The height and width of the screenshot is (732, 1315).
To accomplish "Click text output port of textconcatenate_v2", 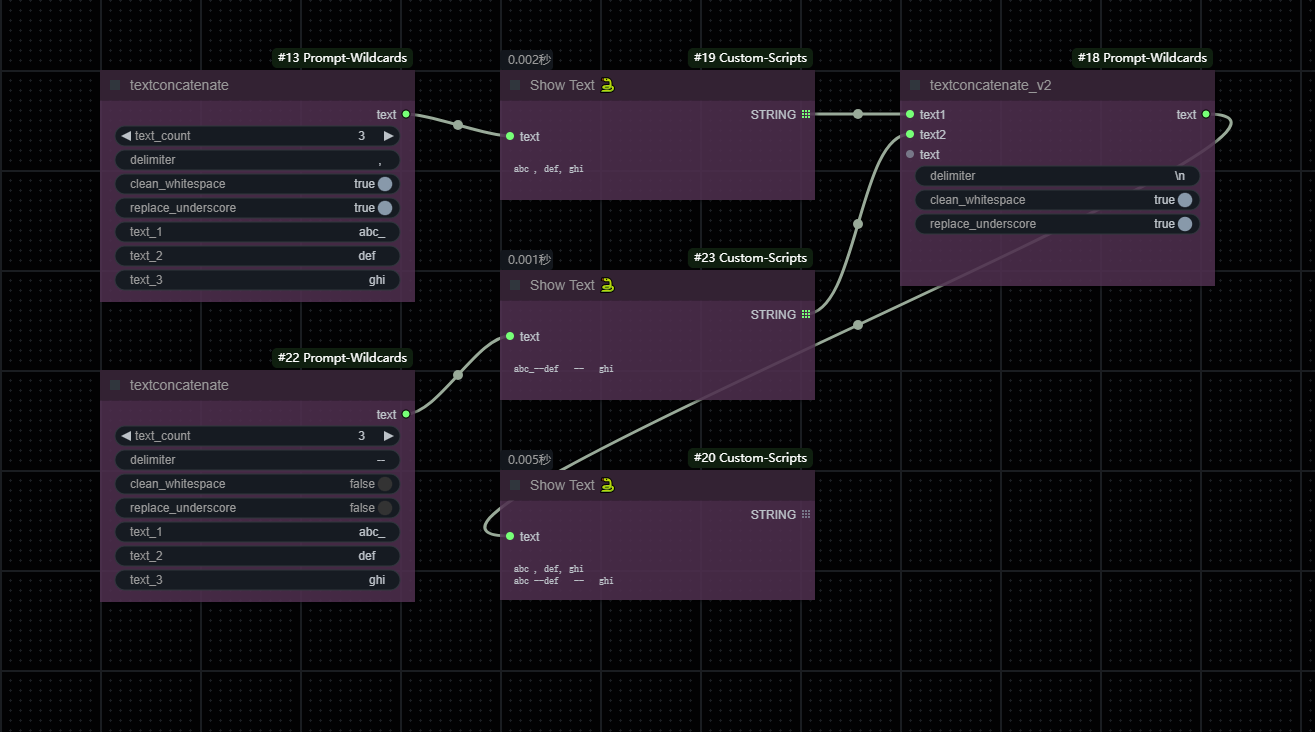I will pyautogui.click(x=1206, y=114).
